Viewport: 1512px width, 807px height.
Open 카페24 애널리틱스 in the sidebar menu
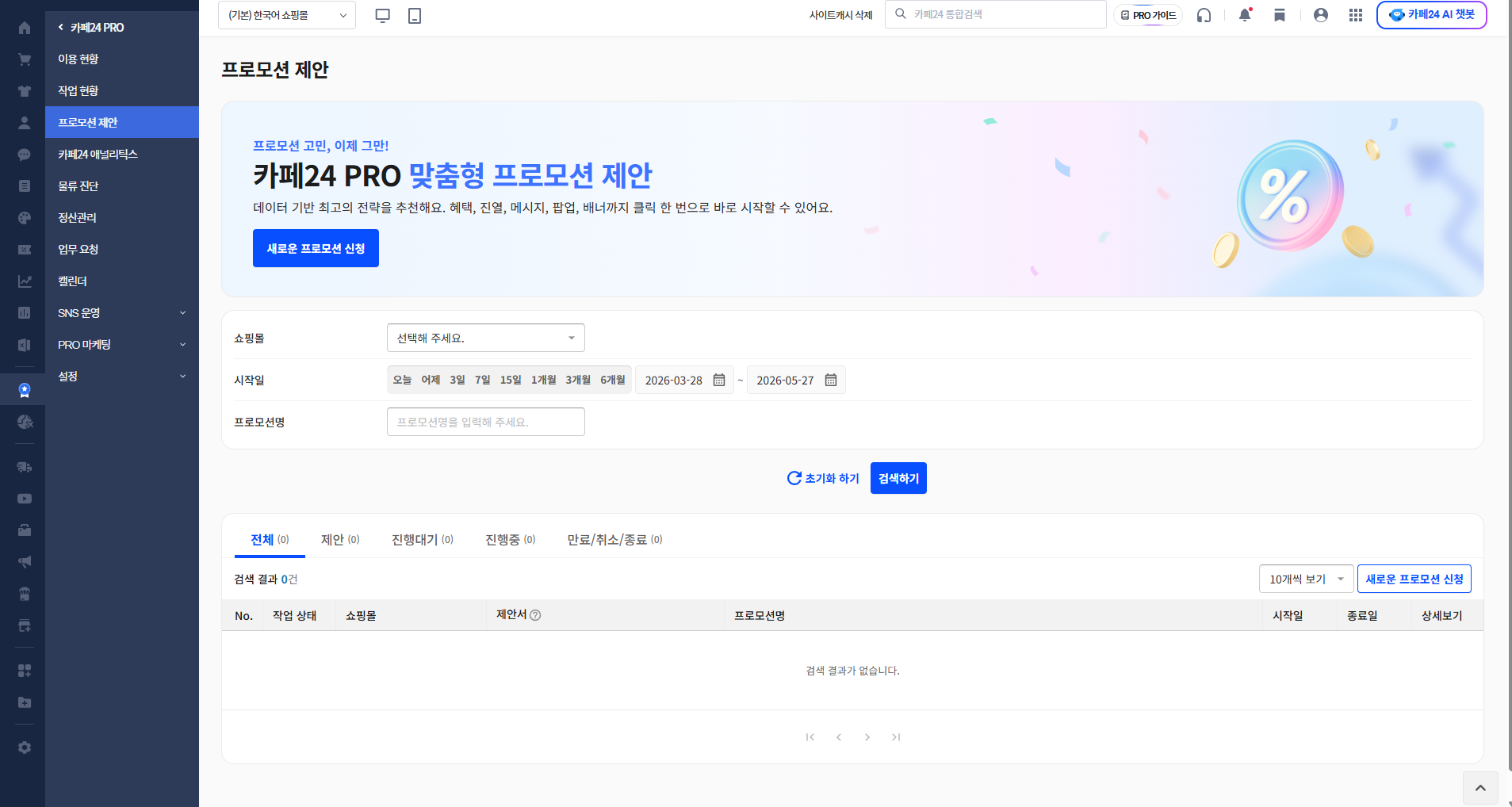[x=122, y=155]
